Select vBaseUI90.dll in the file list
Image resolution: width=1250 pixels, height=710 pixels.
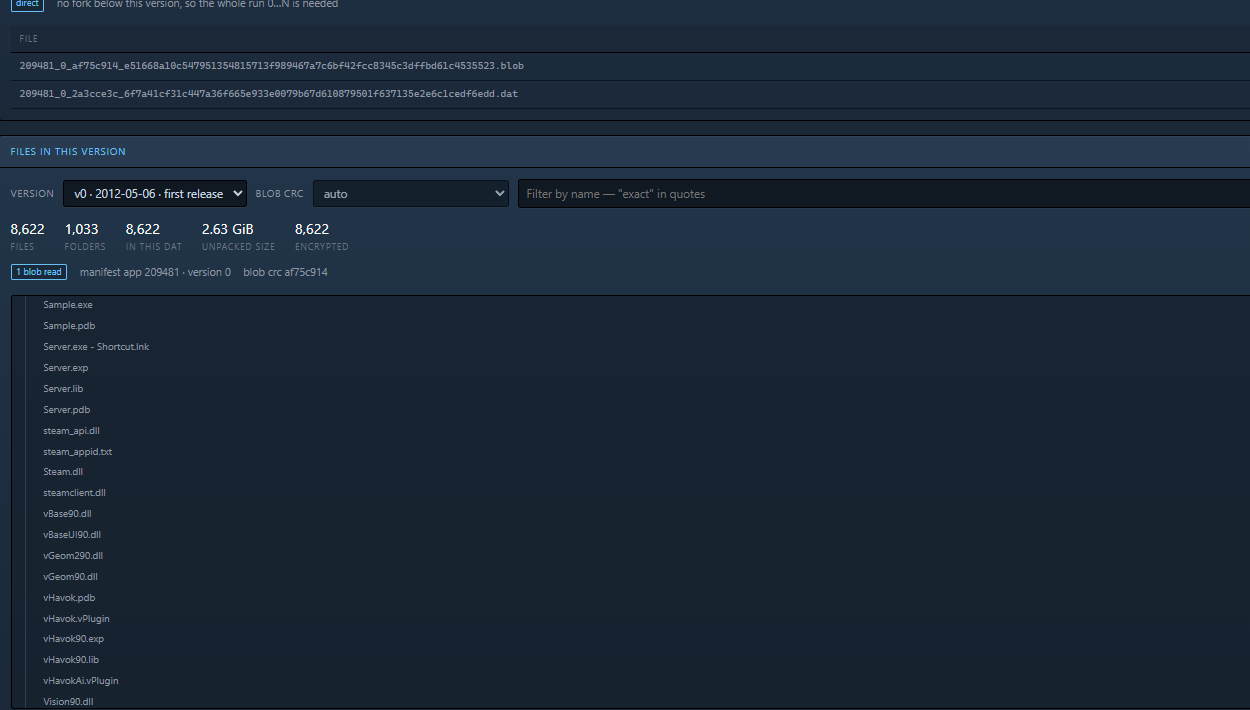[x=72, y=535]
